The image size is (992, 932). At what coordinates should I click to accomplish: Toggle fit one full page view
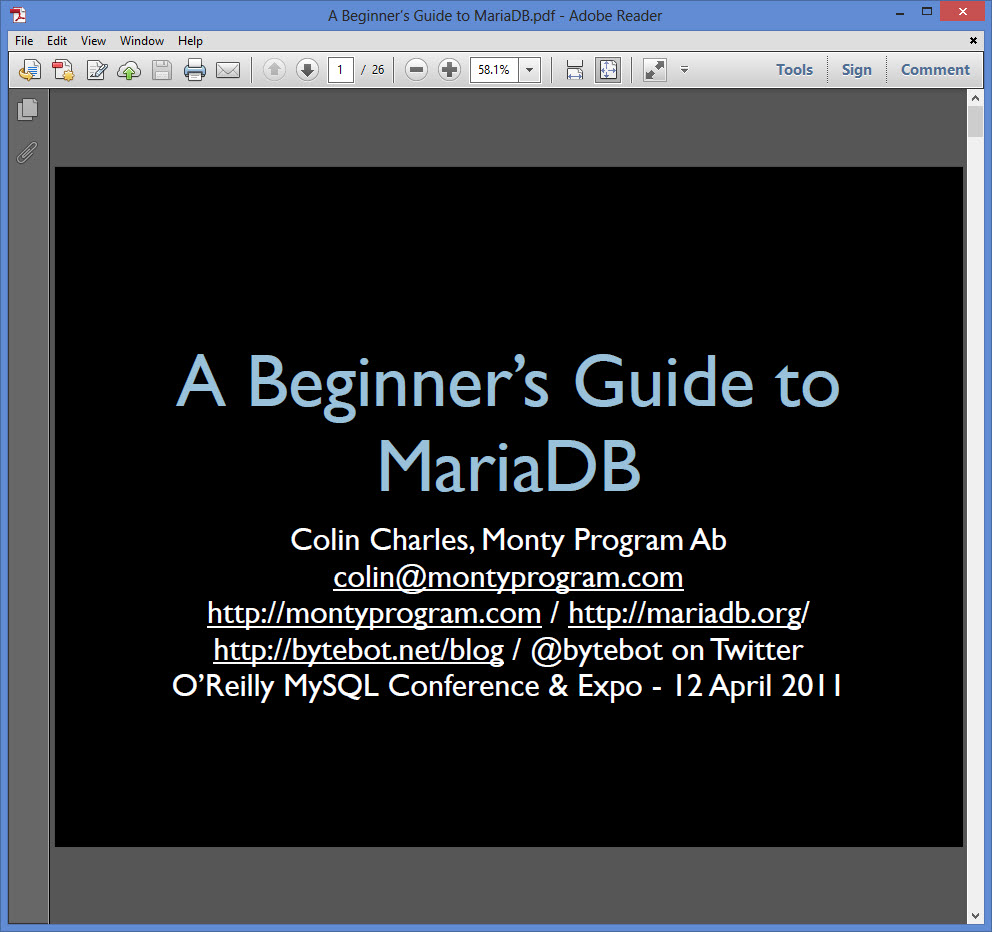[x=608, y=70]
